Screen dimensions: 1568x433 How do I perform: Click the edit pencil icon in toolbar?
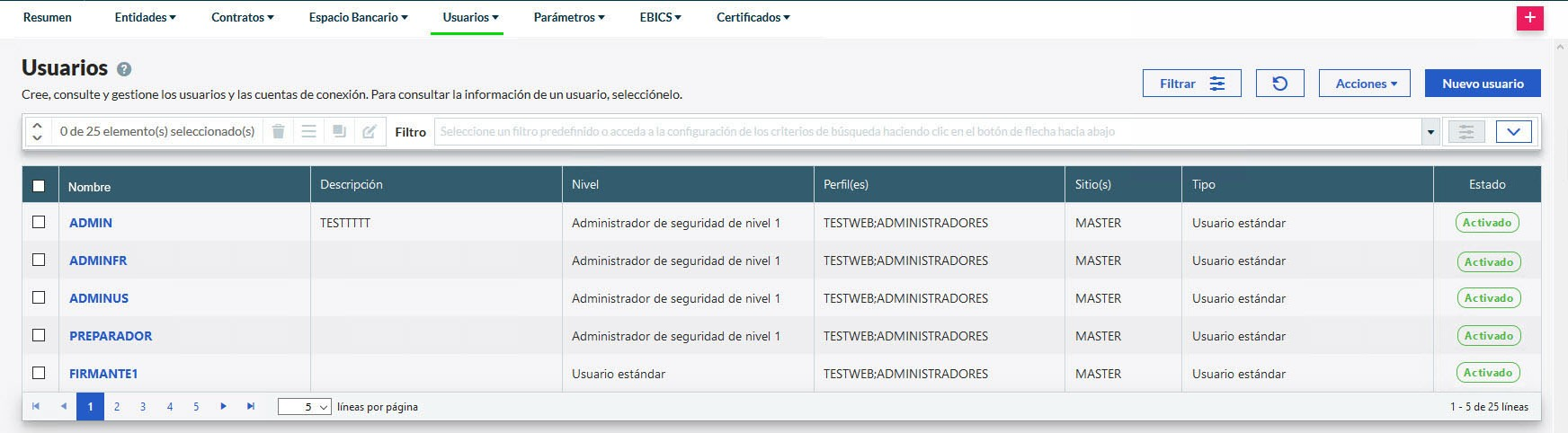pyautogui.click(x=369, y=132)
